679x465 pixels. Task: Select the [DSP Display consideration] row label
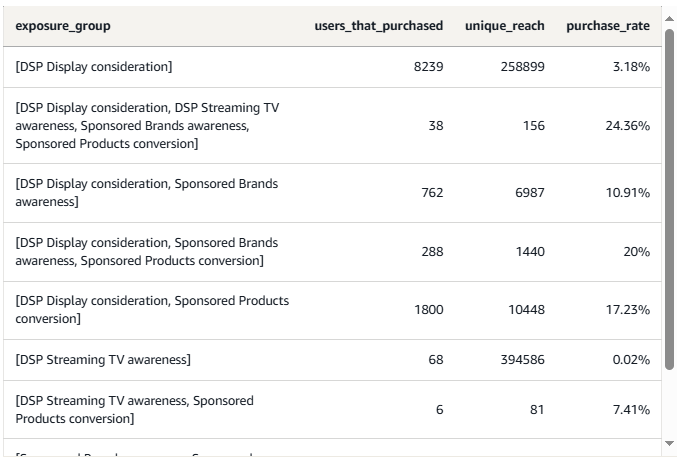94,67
